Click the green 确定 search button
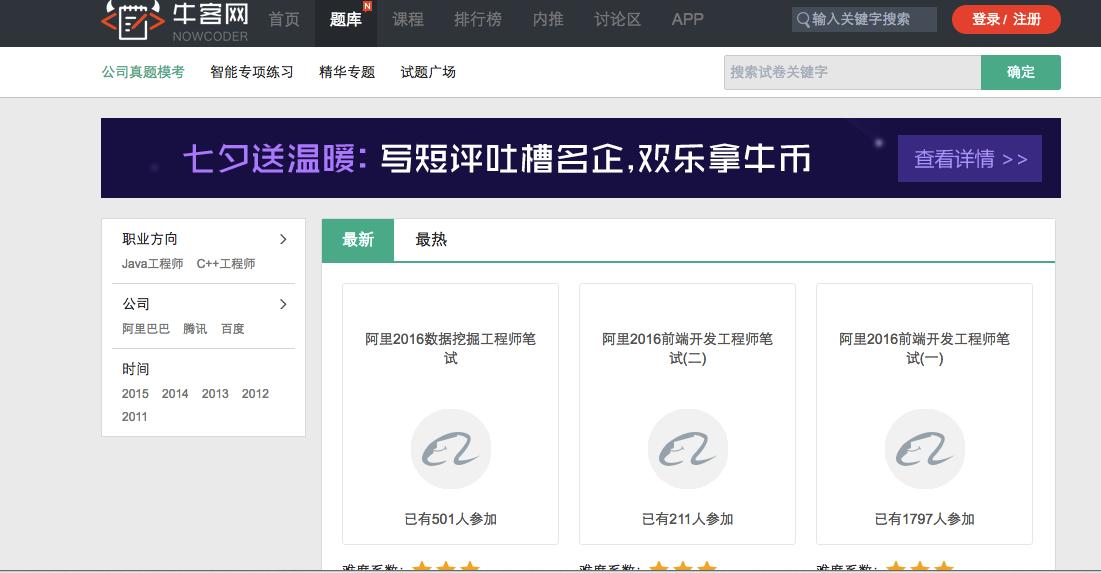 pos(1020,72)
